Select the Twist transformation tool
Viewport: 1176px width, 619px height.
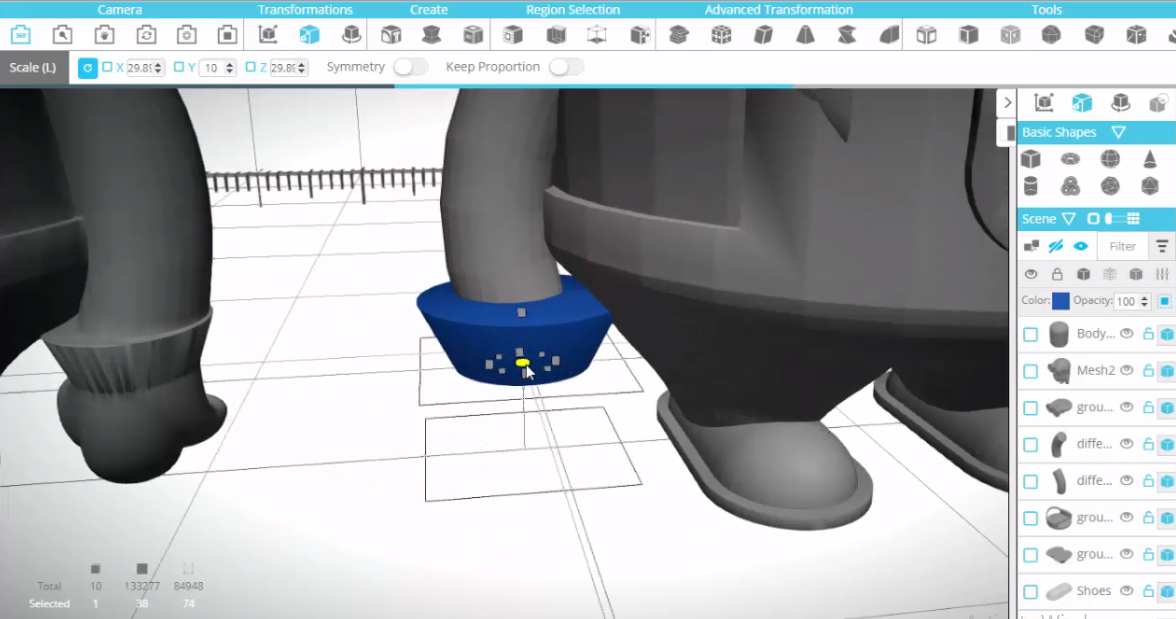pyautogui.click(x=847, y=35)
